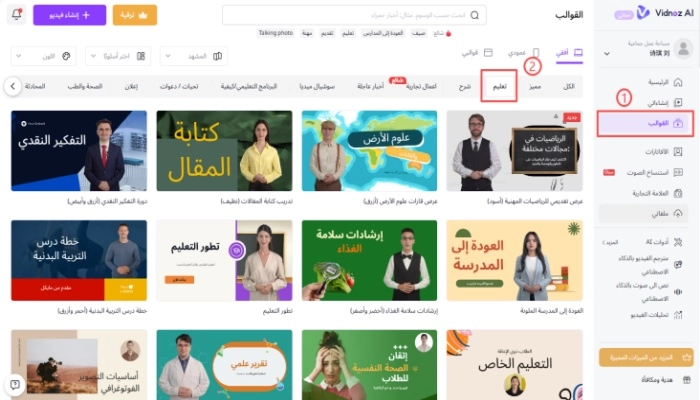
Task: Select عمودي vertical orientation
Action: coord(523,53)
